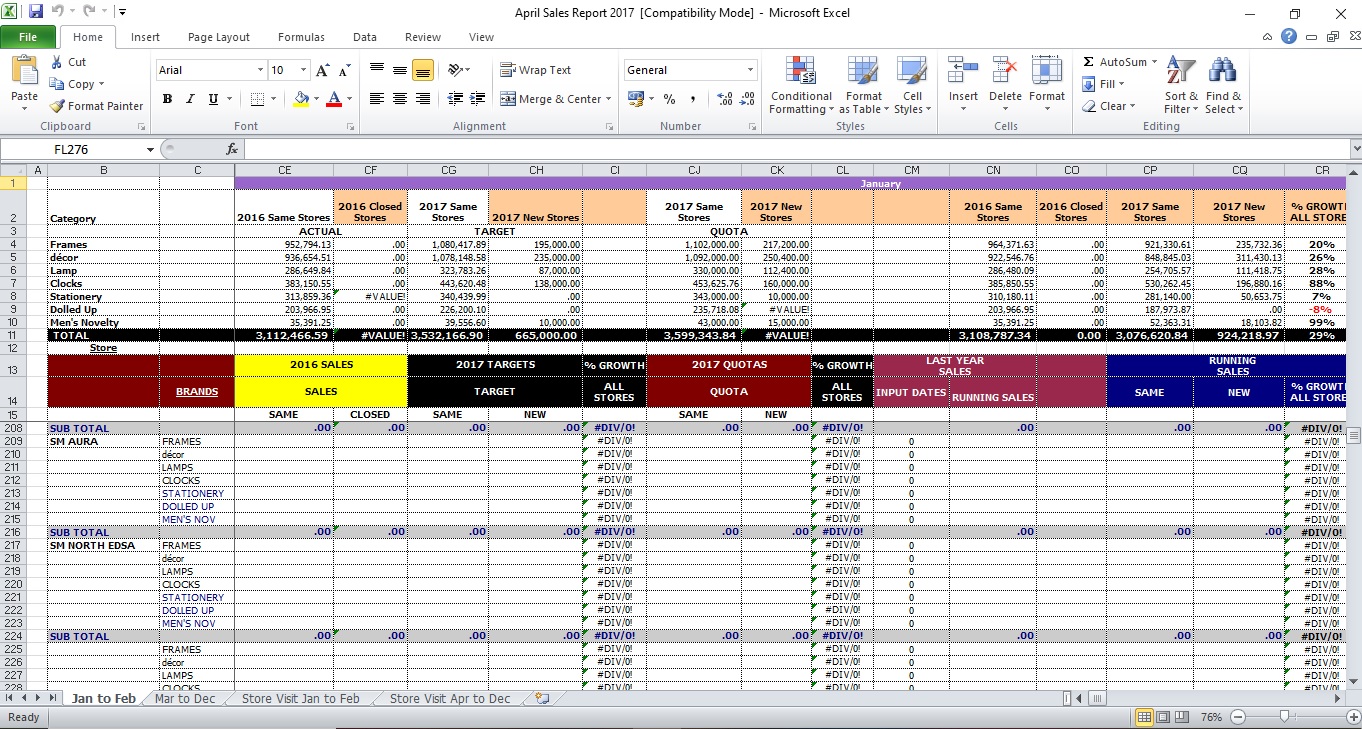Apply Middle Align to cells
Image resolution: width=1362 pixels, height=729 pixels.
[400, 70]
